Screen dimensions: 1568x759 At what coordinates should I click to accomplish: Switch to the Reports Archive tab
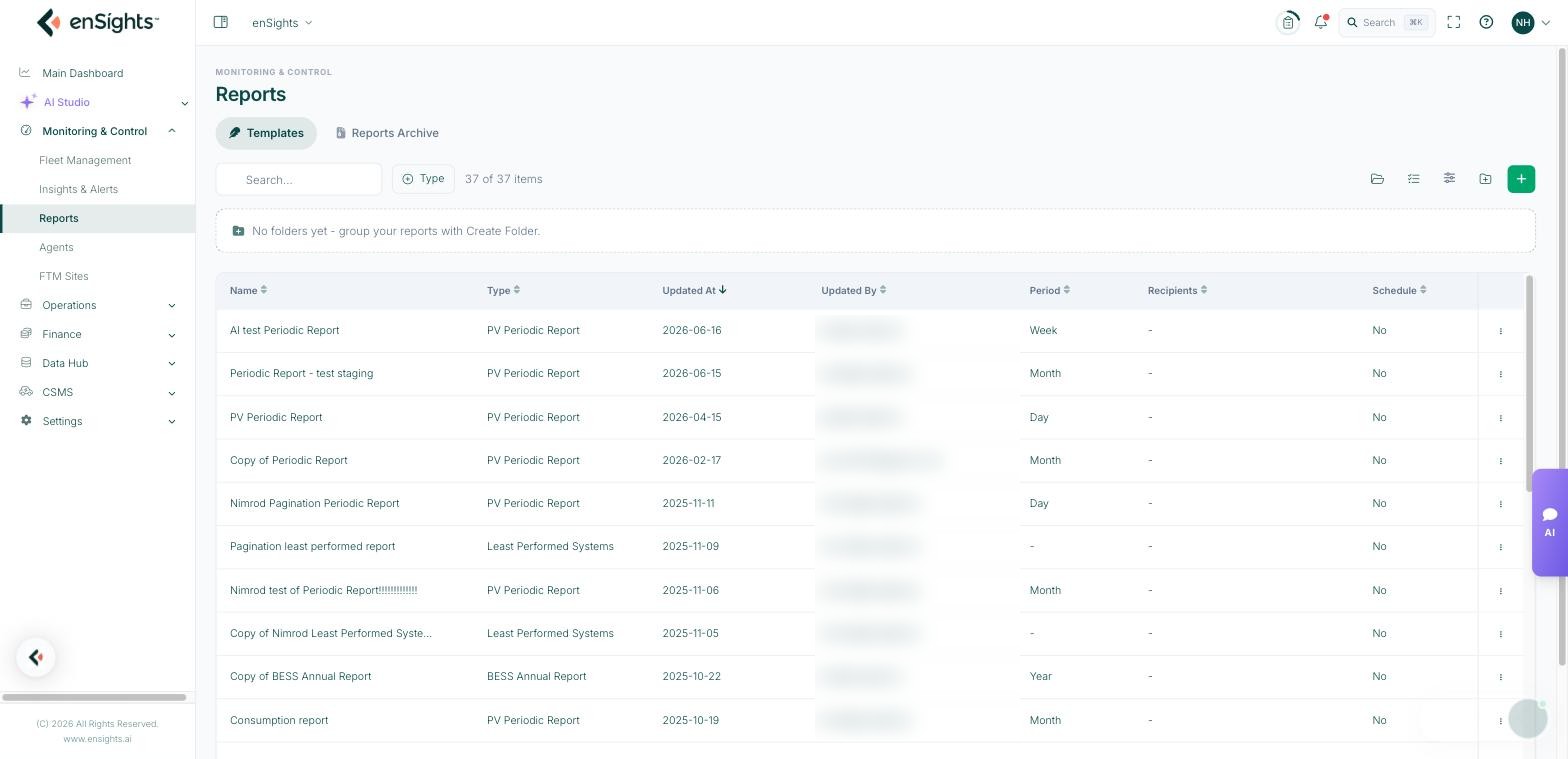point(387,133)
